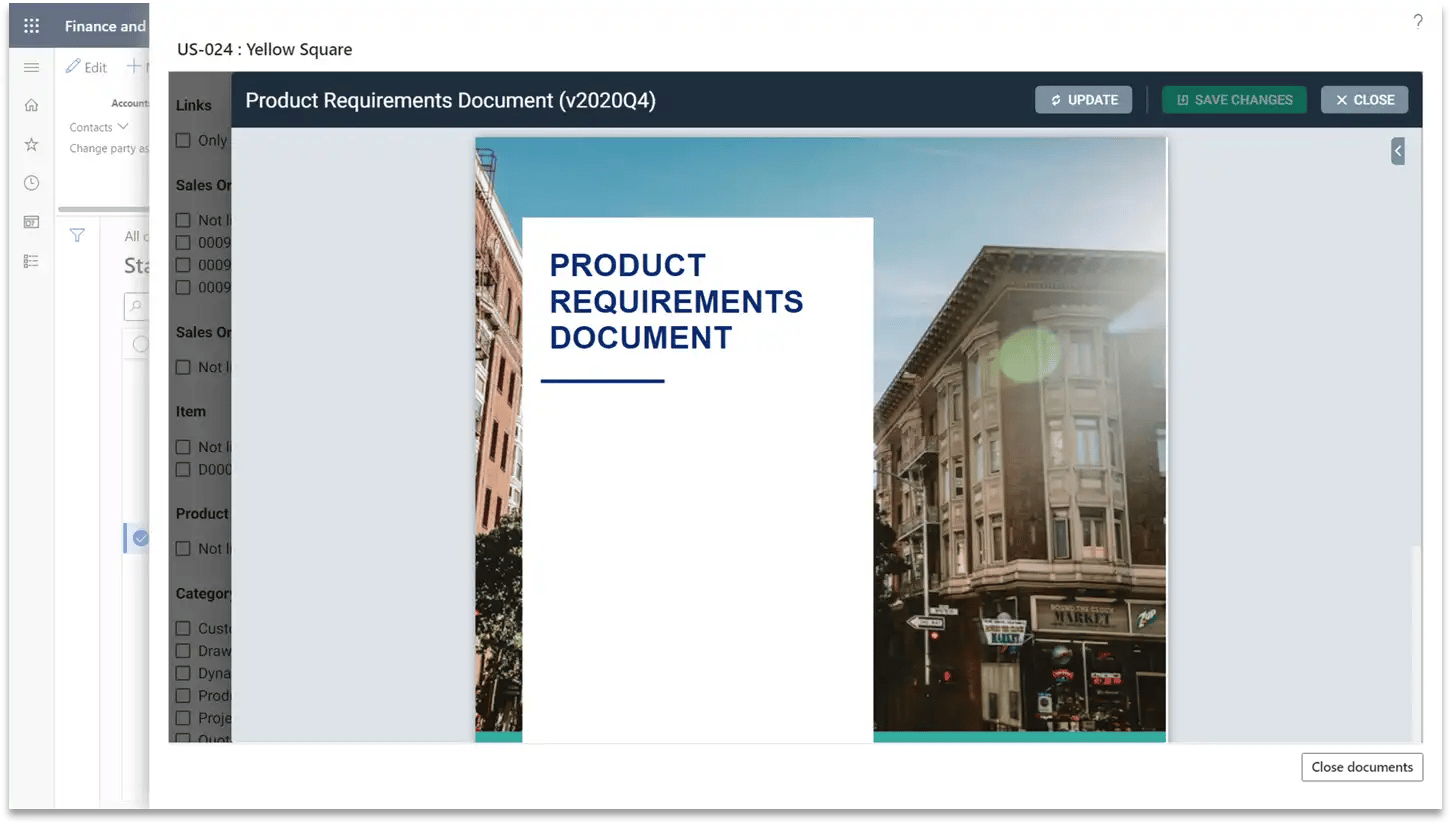Screen dimensions: 1451x824
Task: Open Workspaces icon in sidebar
Action: [x=31, y=222]
